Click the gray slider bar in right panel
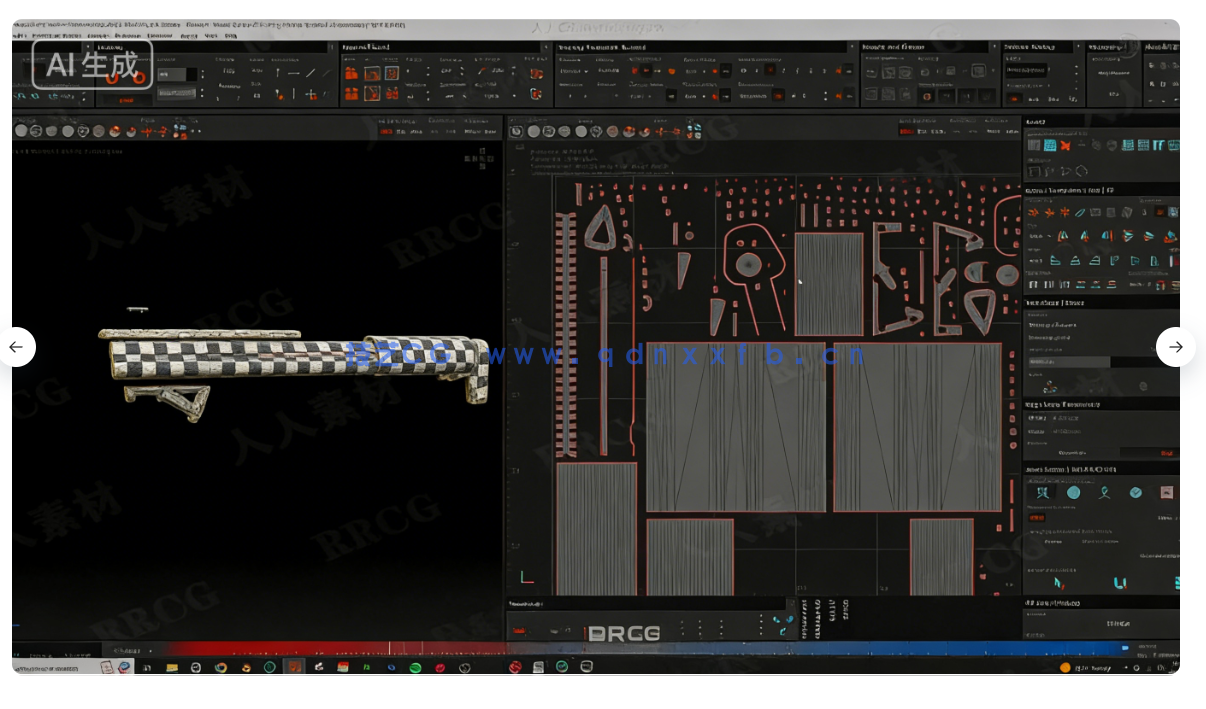 point(1068,362)
